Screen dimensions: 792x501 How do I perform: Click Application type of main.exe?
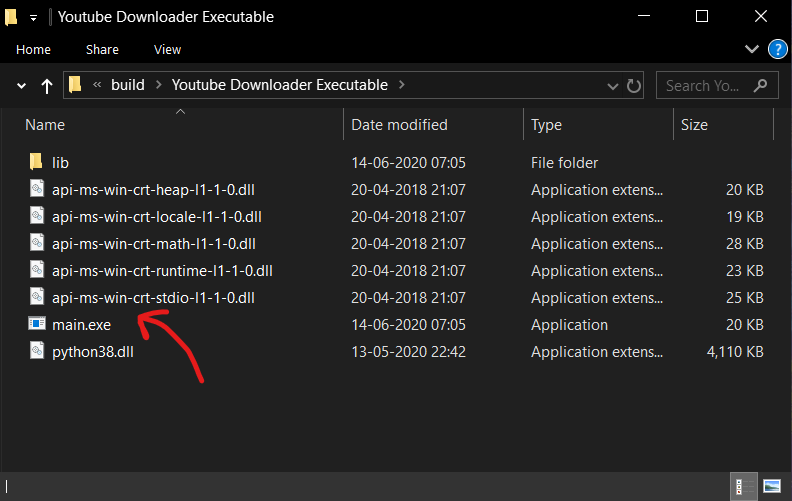pos(569,325)
